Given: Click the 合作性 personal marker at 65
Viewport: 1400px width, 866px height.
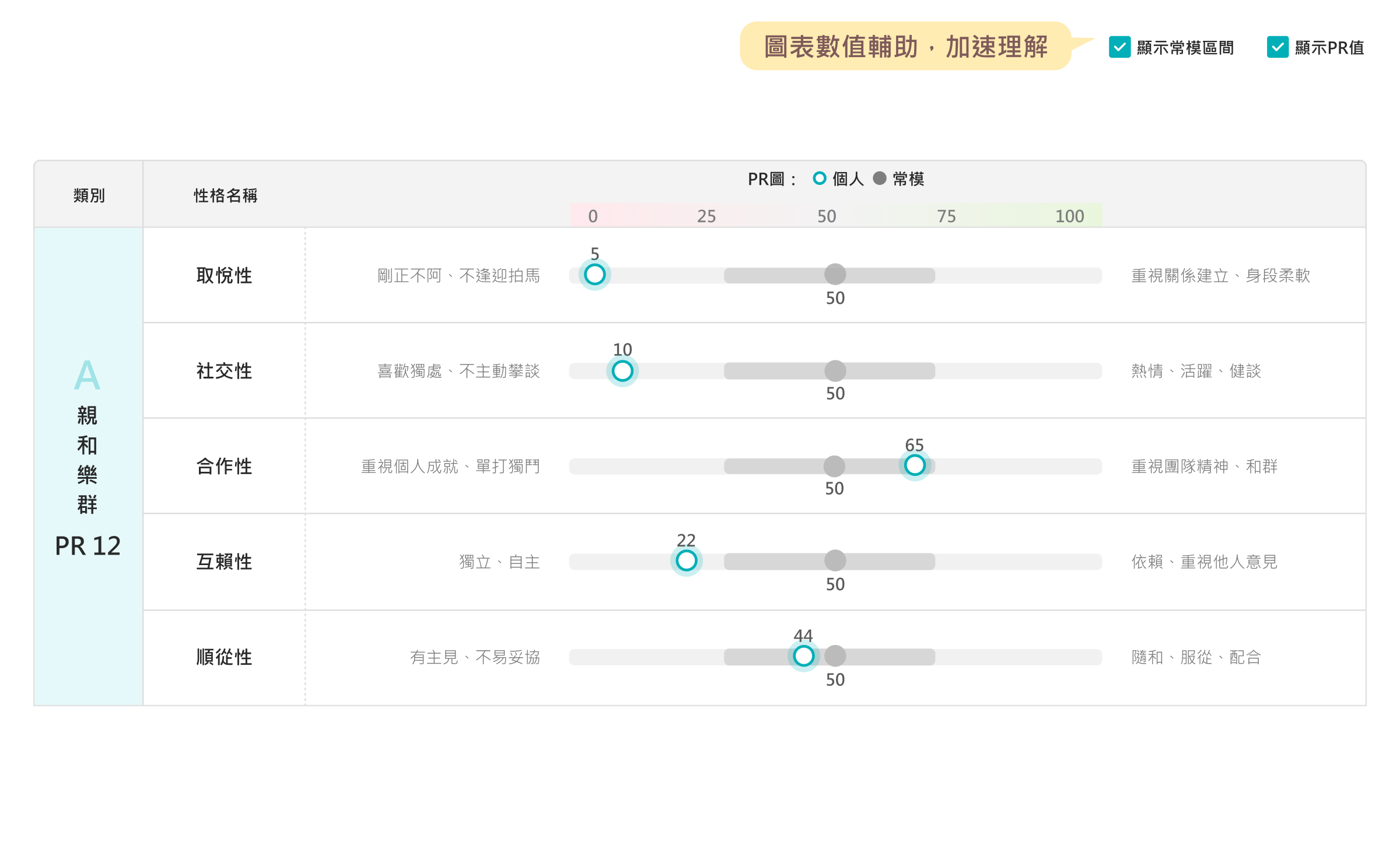Looking at the screenshot, I should click(x=914, y=465).
